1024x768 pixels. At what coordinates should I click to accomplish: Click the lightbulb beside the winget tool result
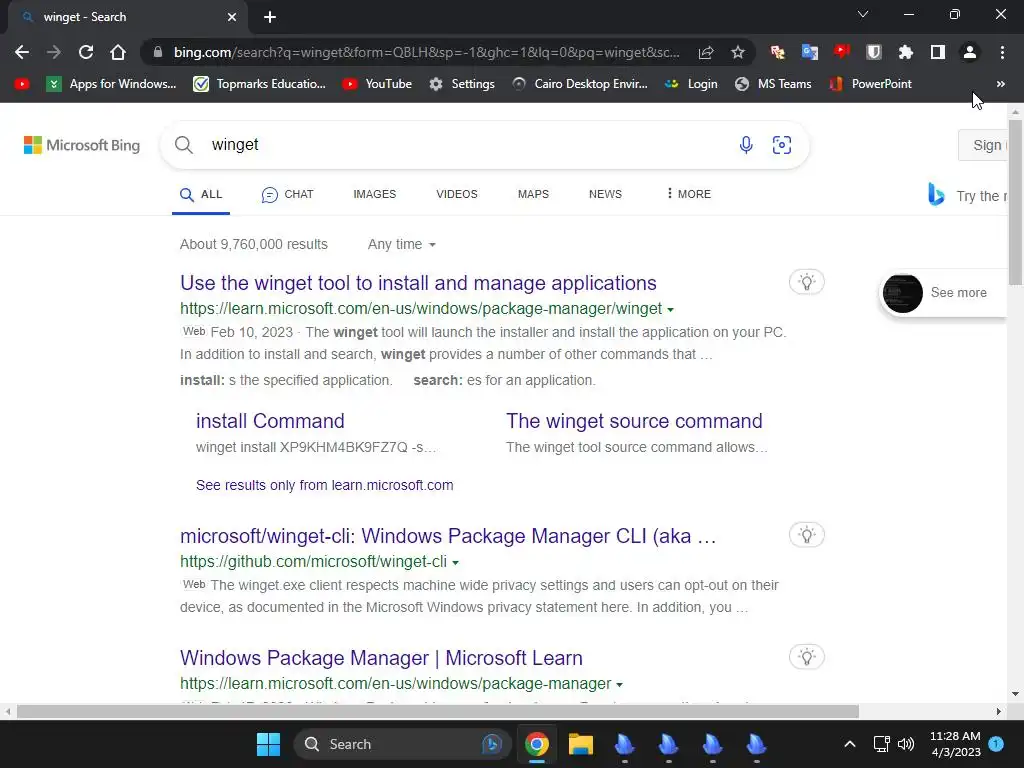click(x=807, y=282)
